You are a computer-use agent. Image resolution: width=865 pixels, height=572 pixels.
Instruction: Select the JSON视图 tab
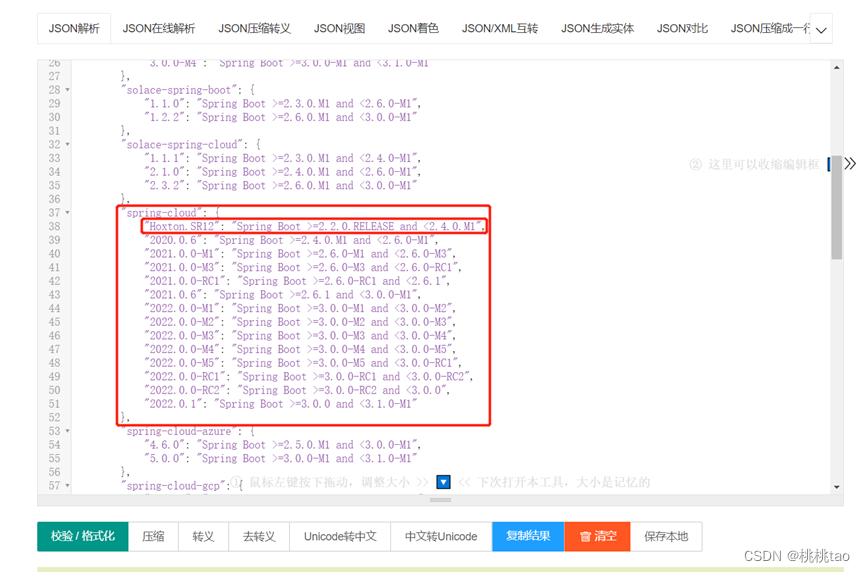339,29
